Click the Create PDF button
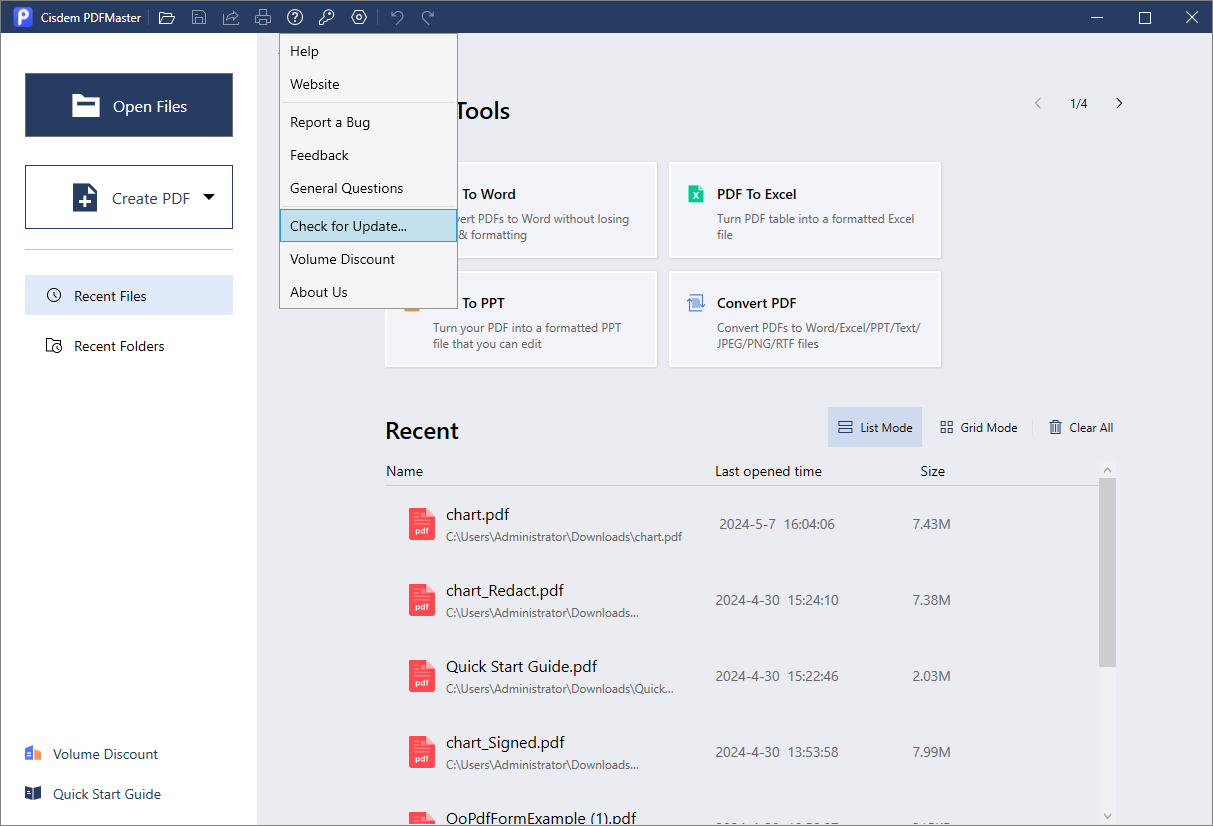The width and height of the screenshot is (1213, 826). (129, 197)
